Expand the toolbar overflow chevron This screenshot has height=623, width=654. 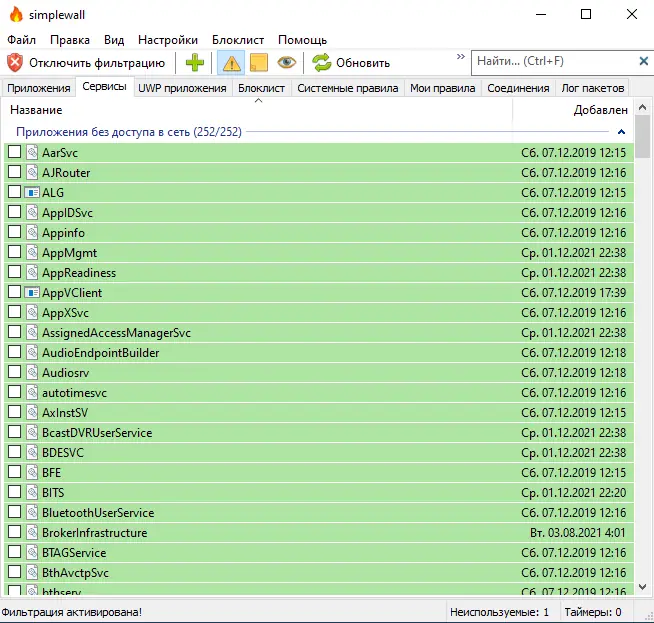pyautogui.click(x=460, y=56)
